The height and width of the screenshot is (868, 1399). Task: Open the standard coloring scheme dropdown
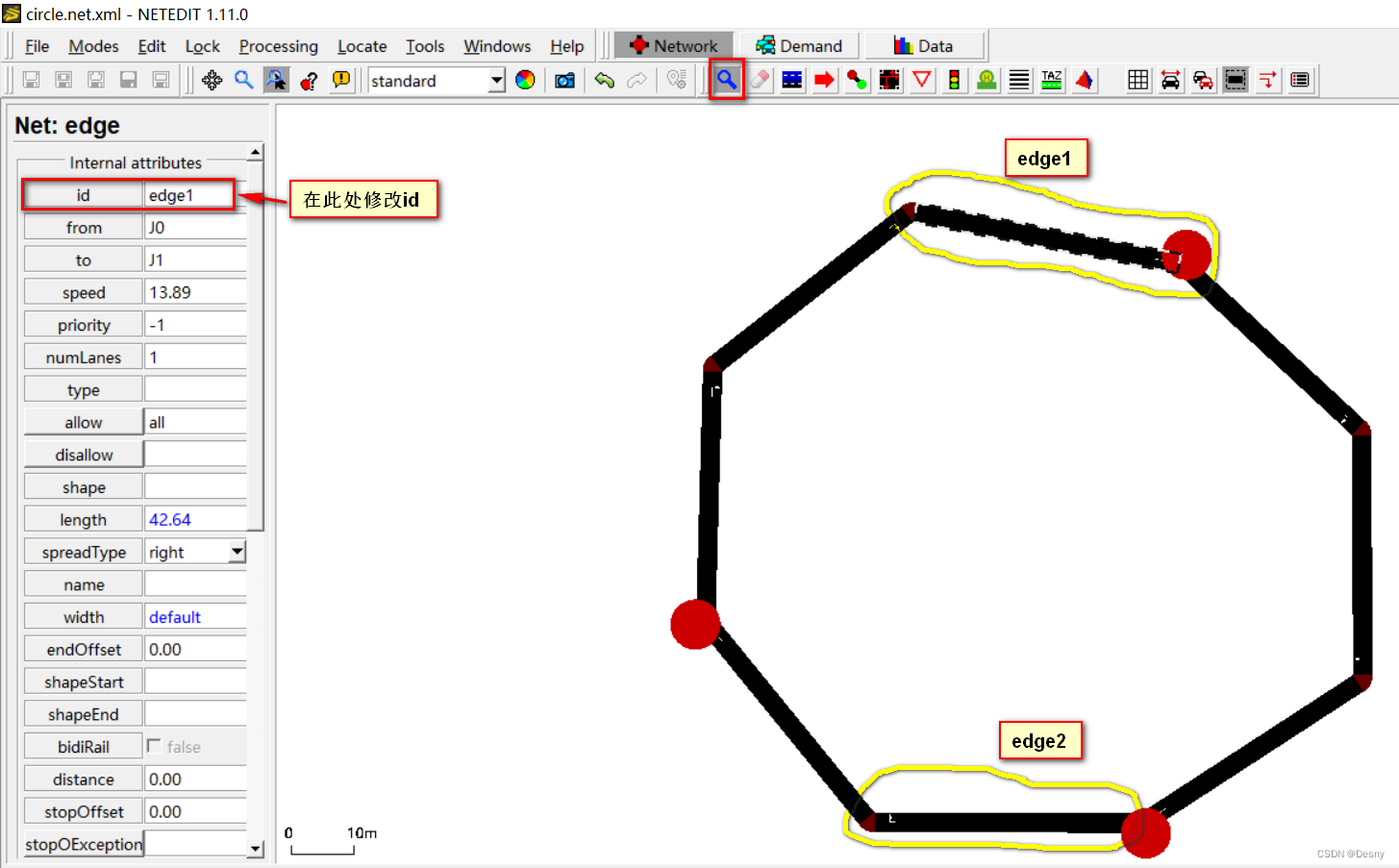pyautogui.click(x=496, y=81)
